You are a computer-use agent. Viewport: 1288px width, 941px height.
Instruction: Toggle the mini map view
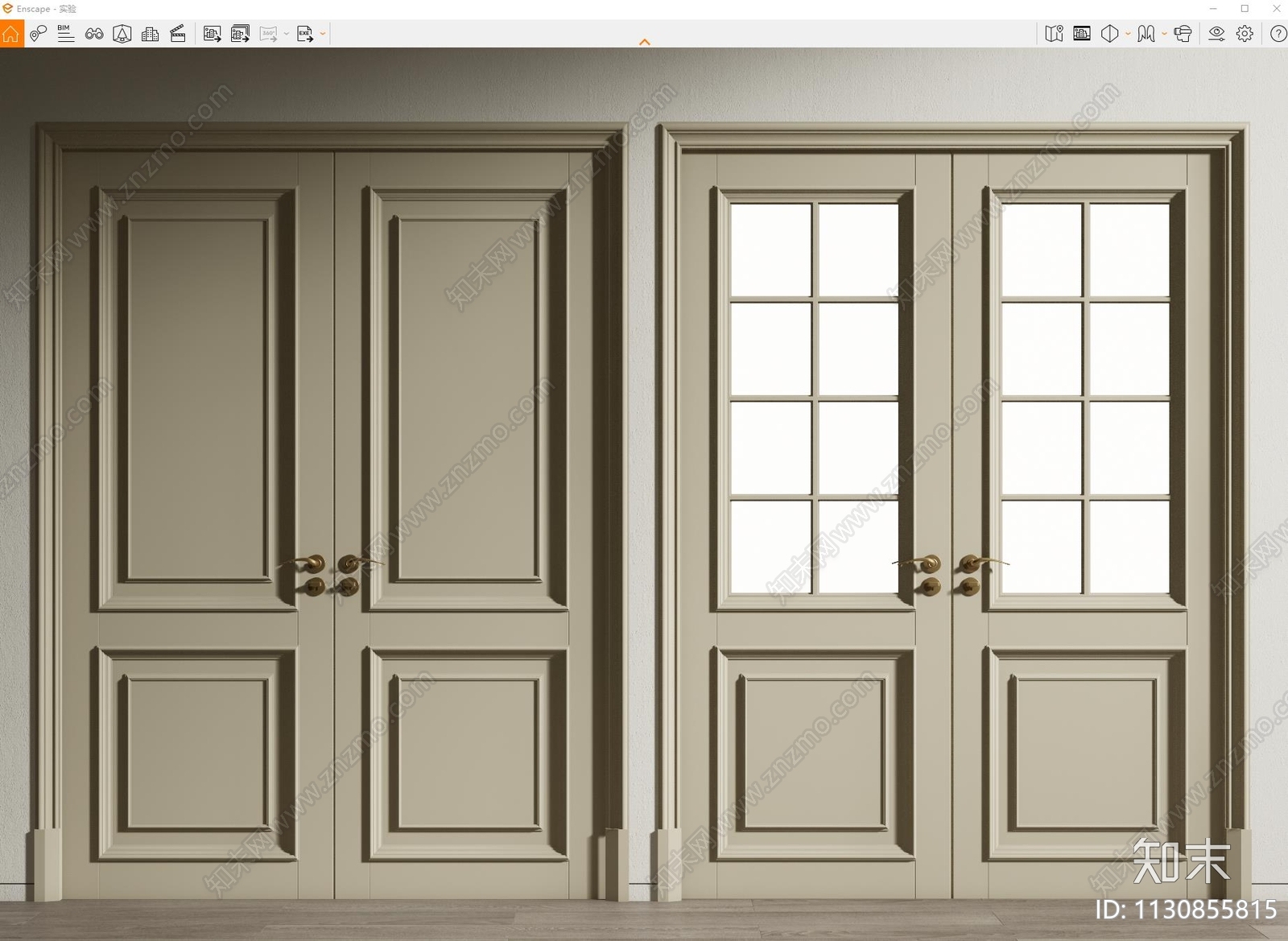(x=1054, y=34)
